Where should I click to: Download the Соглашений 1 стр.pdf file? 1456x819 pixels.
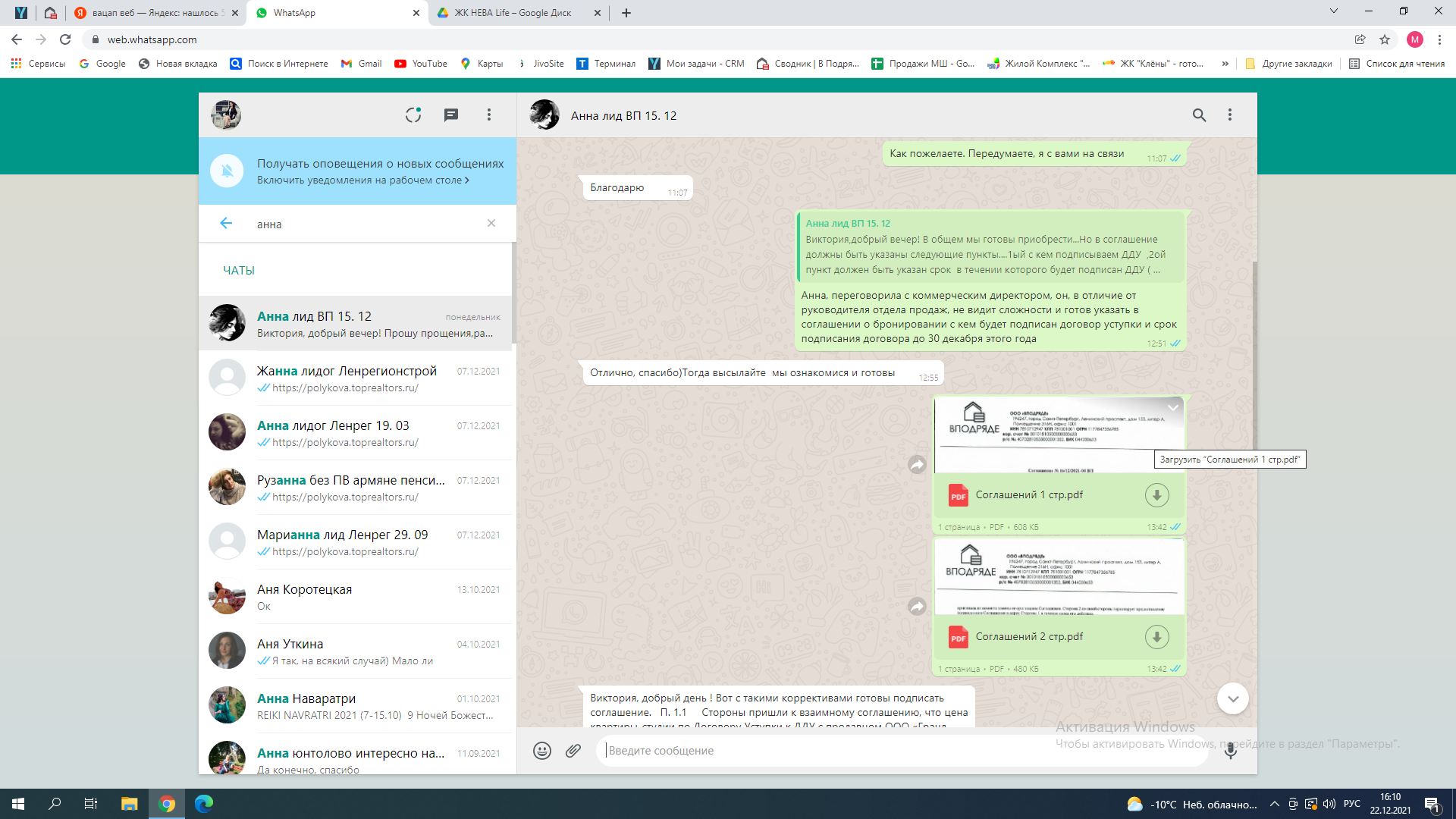(x=1156, y=495)
